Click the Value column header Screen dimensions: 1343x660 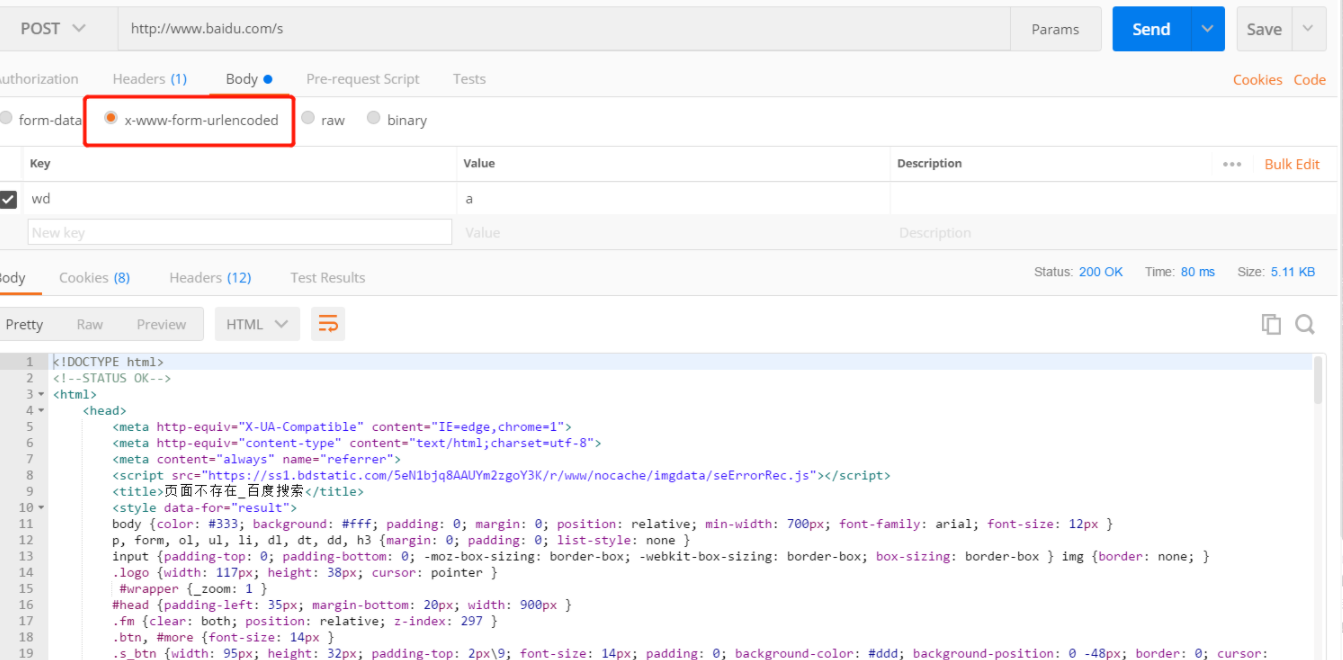tap(479, 164)
